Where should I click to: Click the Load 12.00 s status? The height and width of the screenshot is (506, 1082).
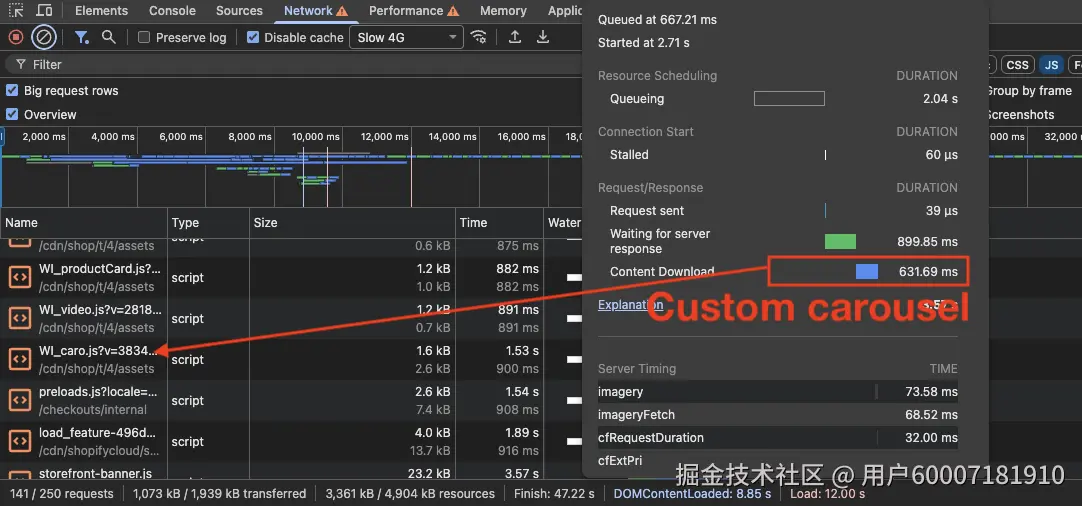(x=827, y=494)
